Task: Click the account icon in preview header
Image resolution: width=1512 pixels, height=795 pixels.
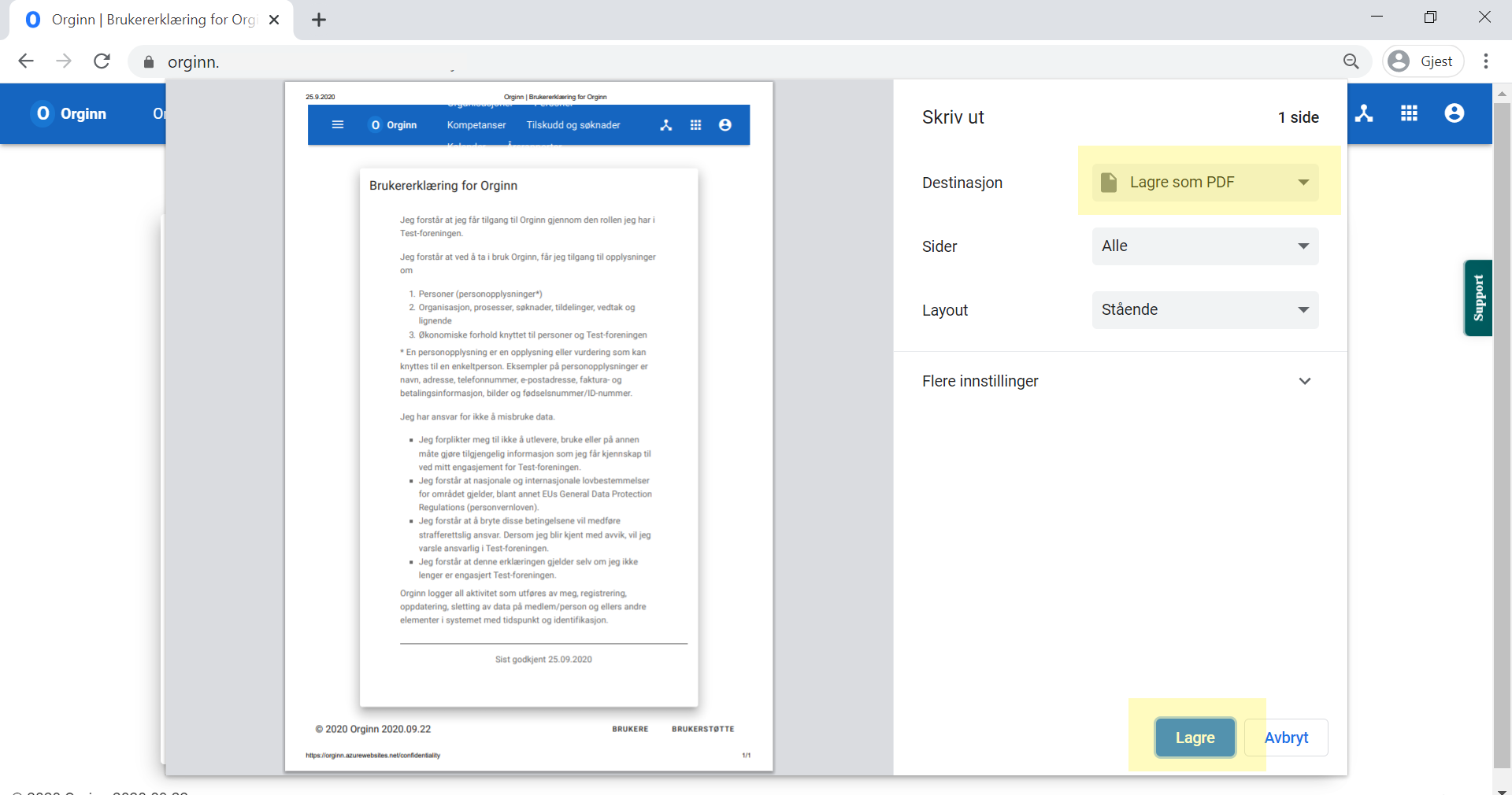Action: click(725, 125)
